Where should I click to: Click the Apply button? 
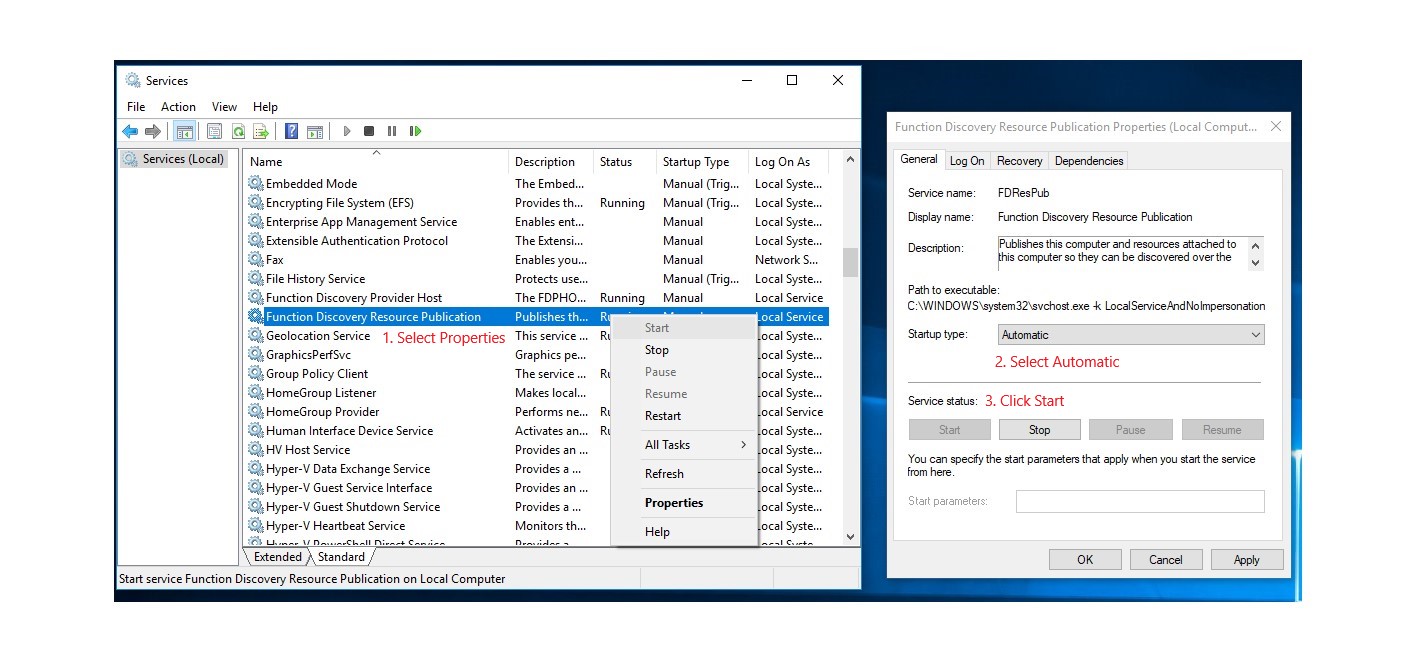click(1246, 560)
